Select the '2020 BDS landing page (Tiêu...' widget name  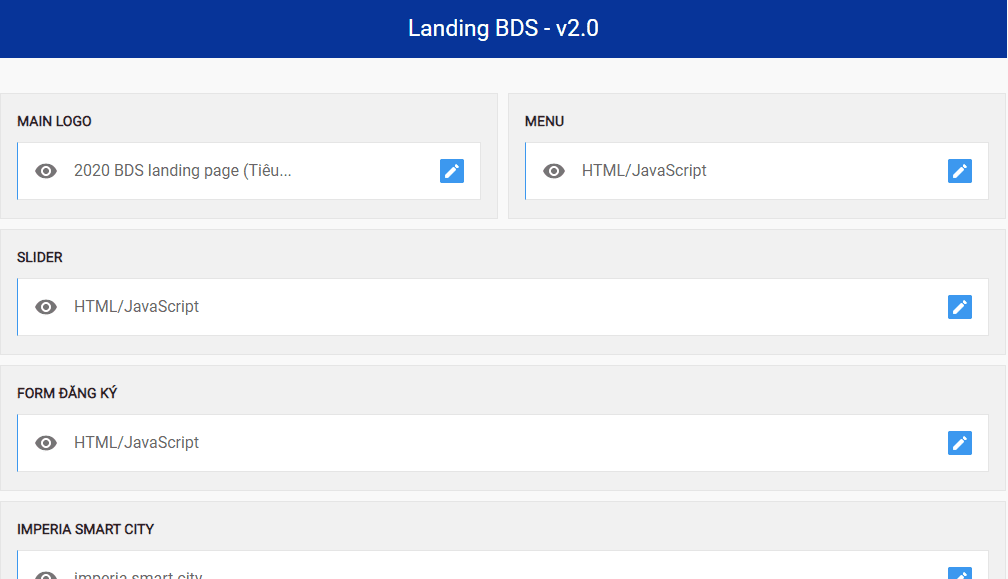coord(183,170)
